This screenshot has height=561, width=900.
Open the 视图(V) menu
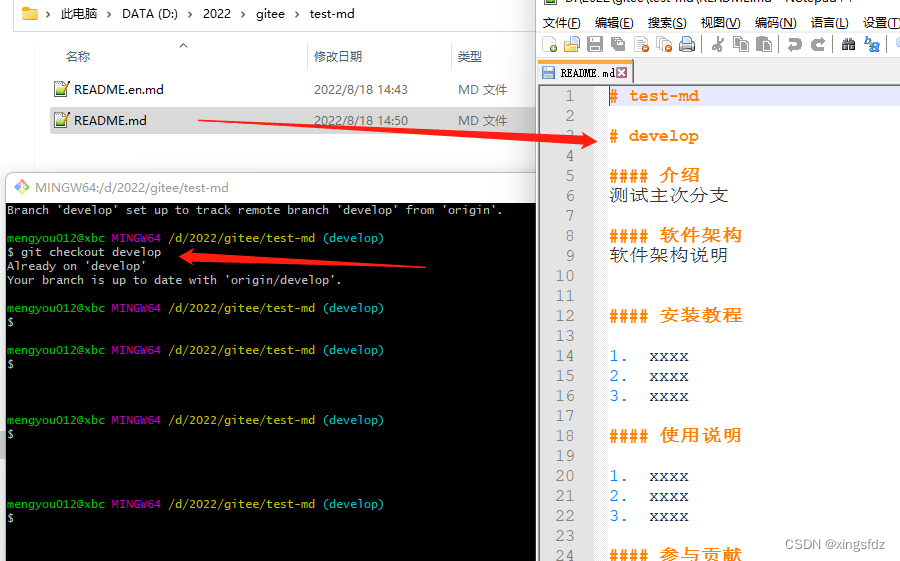coord(720,22)
